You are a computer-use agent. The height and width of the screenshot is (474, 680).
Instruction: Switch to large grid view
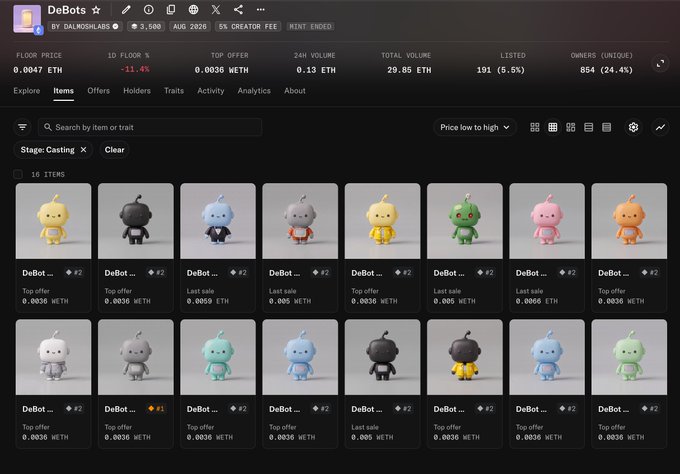coord(535,127)
